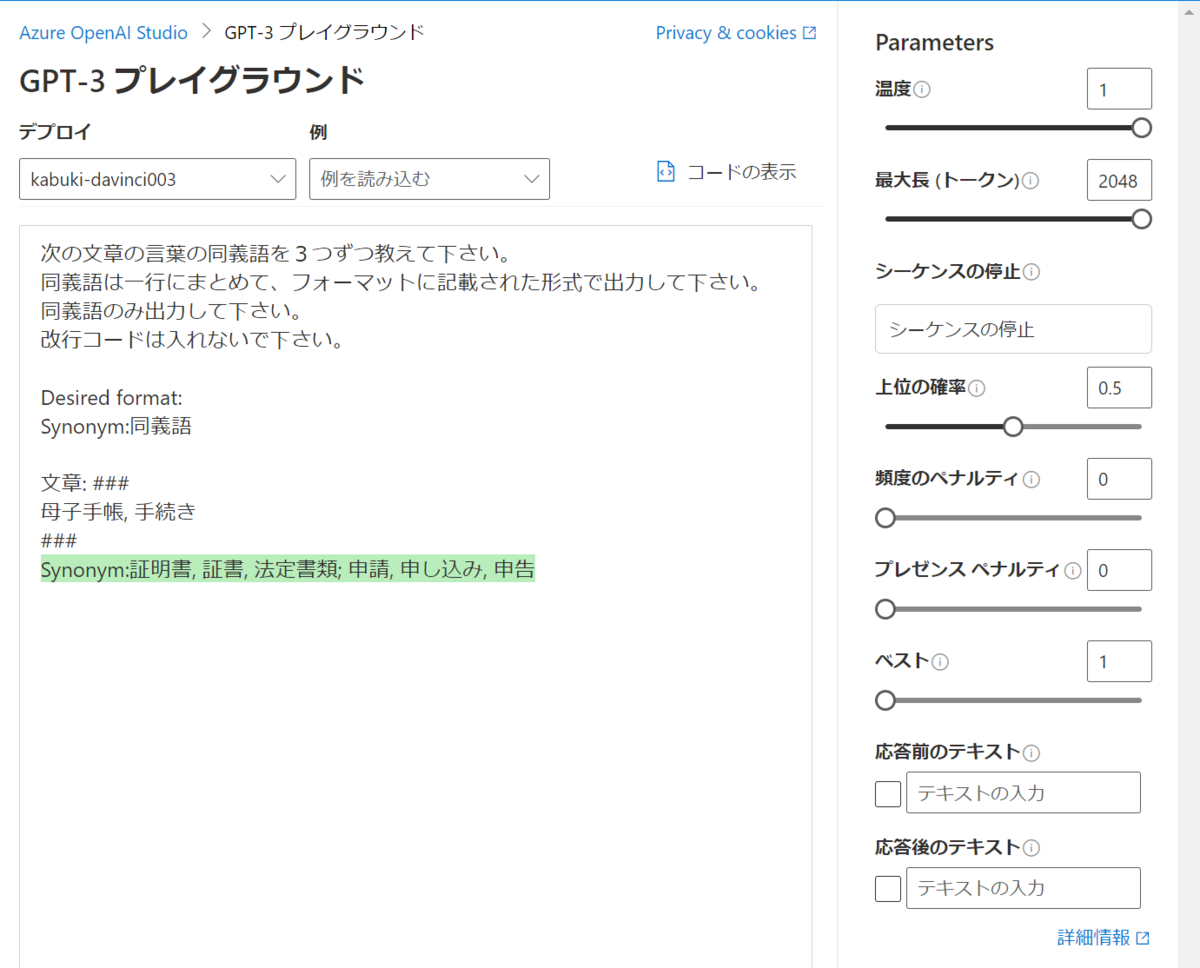Click the Desired format: line in prompt
Viewport: 1200px width, 968px height.
pyautogui.click(x=111, y=398)
